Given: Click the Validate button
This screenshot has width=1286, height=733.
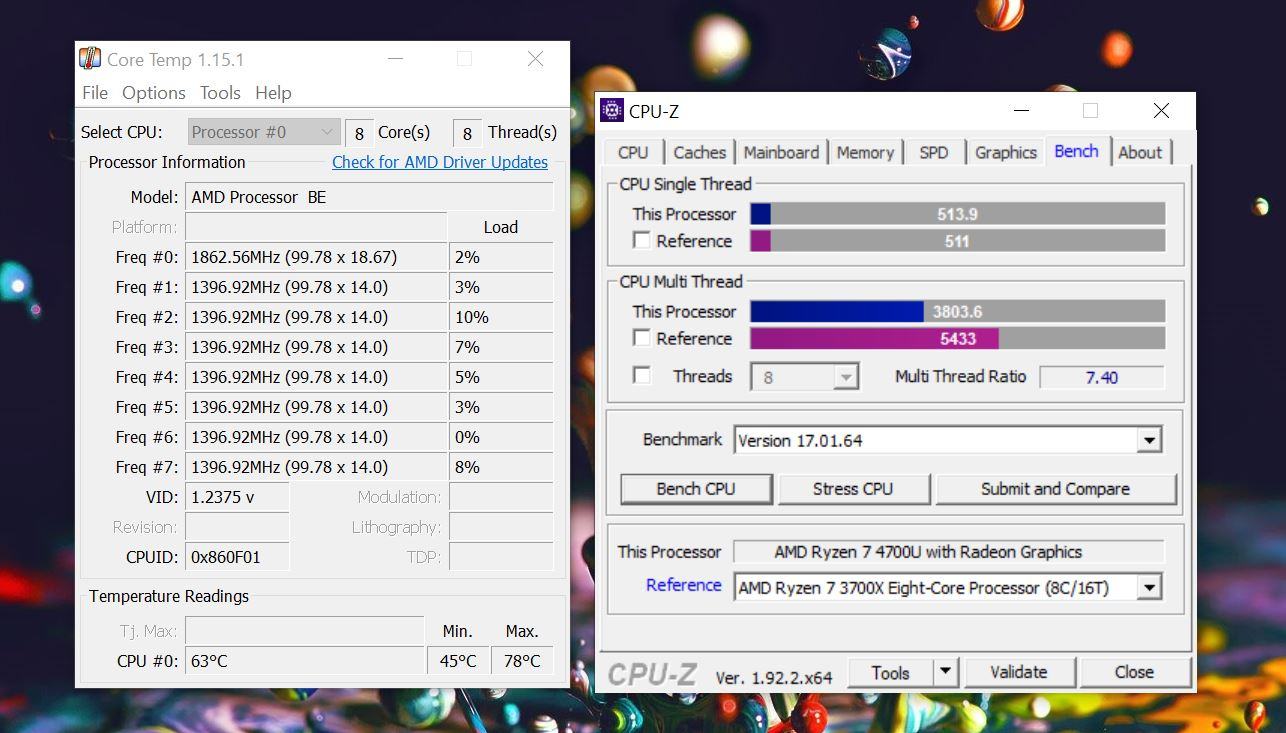Looking at the screenshot, I should click(1019, 673).
